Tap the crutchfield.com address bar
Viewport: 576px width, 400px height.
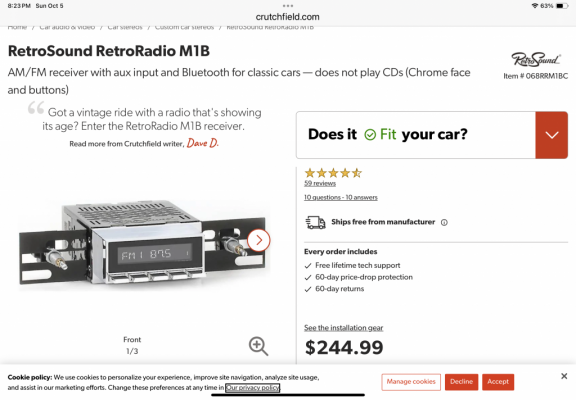pos(288,17)
